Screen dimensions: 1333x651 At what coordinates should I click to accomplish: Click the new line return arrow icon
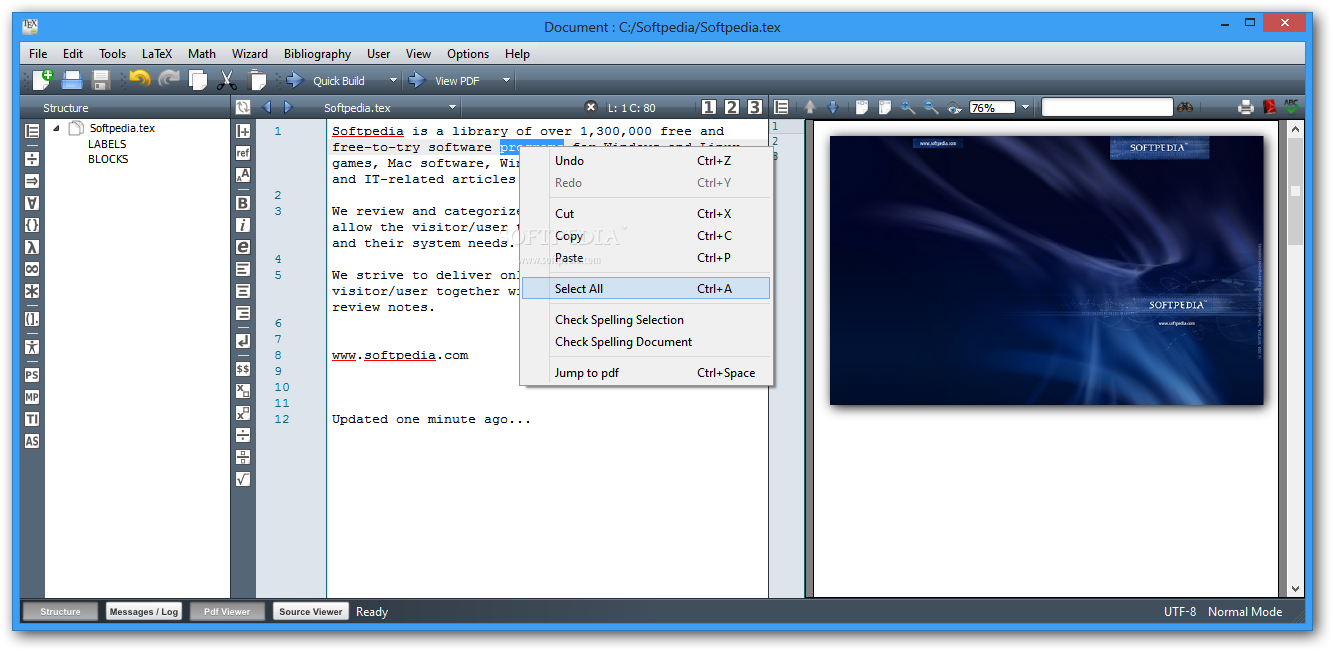243,341
